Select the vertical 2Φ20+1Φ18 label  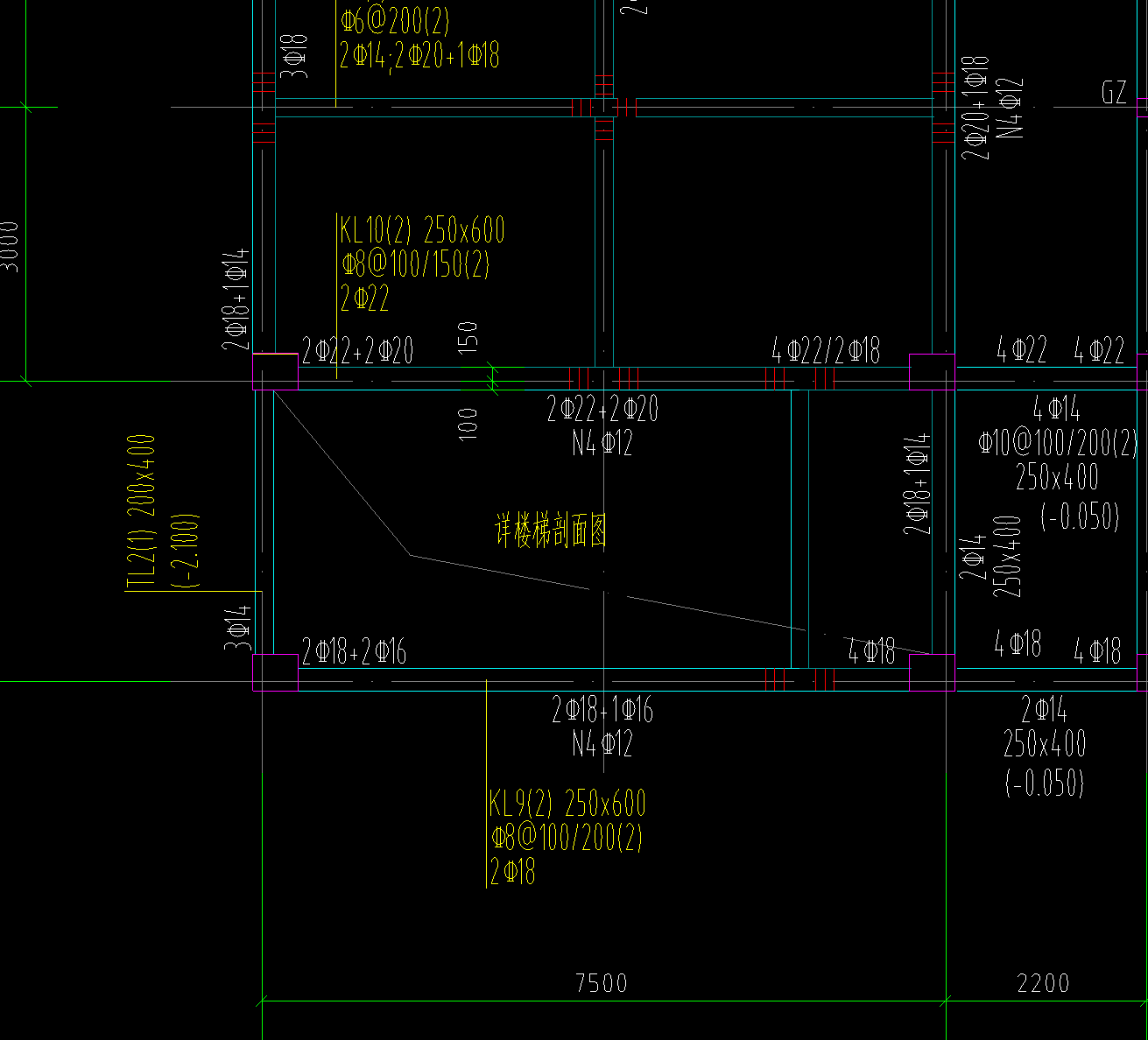click(975, 108)
